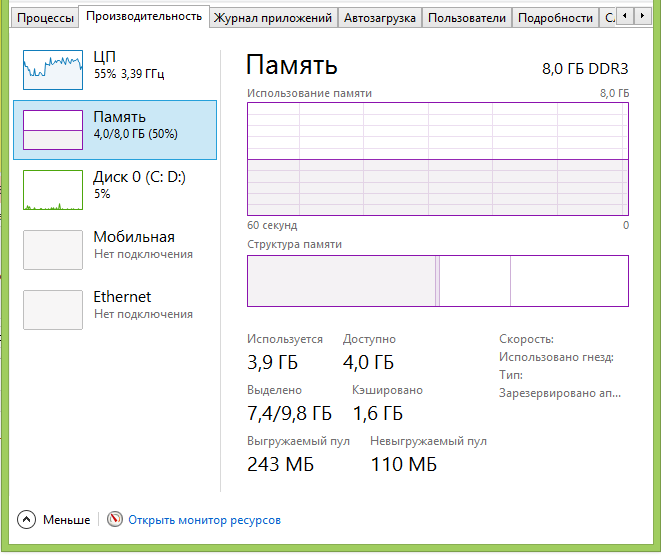Click the Используется 3,9 ГБ value
This screenshot has height=557, width=661.
coord(272,362)
